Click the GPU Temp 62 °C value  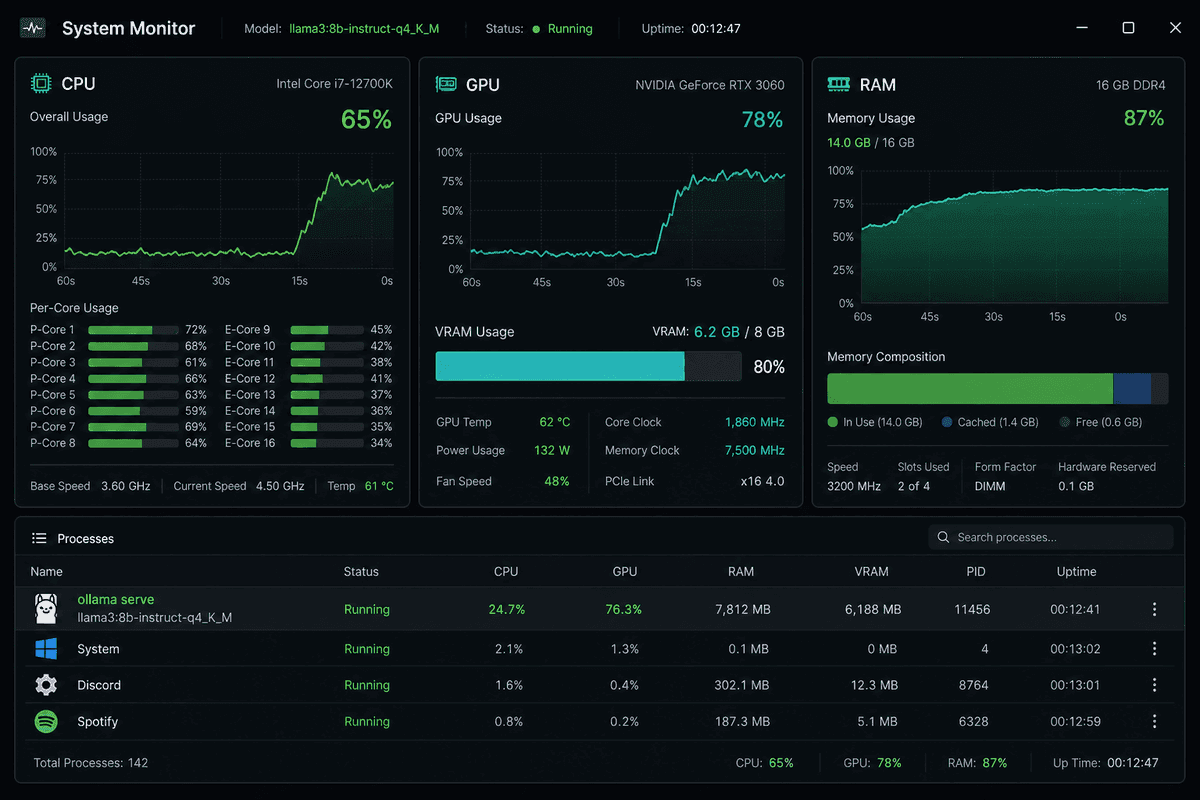pyautogui.click(x=555, y=422)
